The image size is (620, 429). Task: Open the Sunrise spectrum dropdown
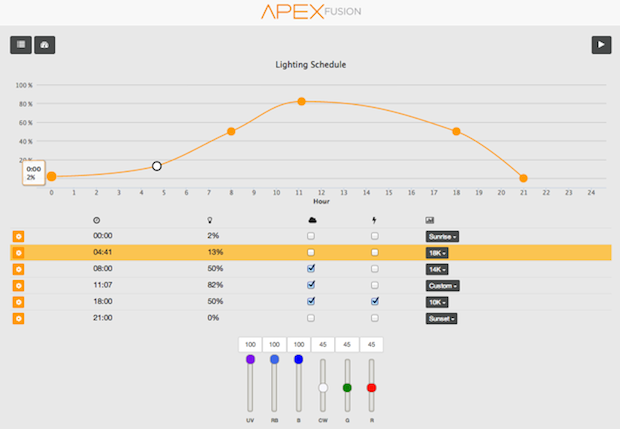click(x=442, y=237)
